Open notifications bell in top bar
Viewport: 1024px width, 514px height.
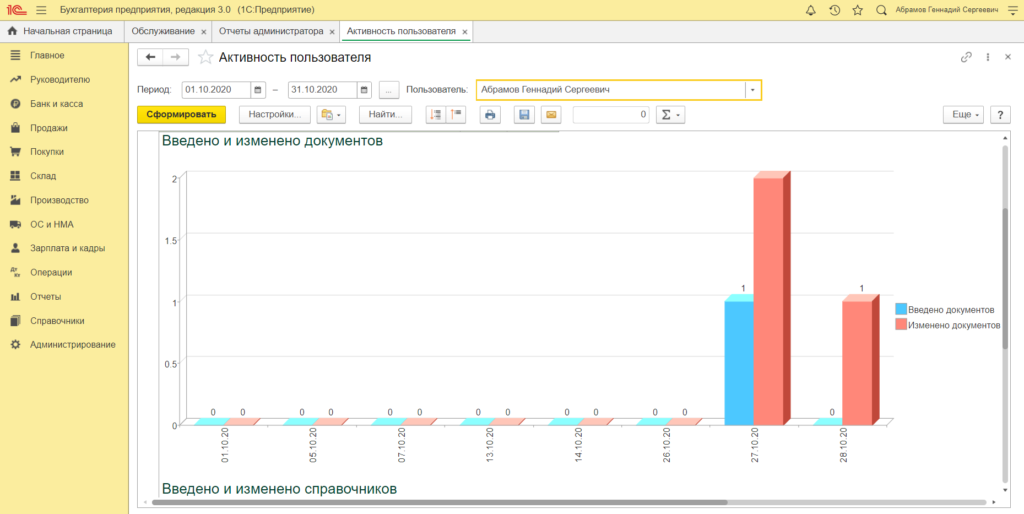[x=810, y=10]
